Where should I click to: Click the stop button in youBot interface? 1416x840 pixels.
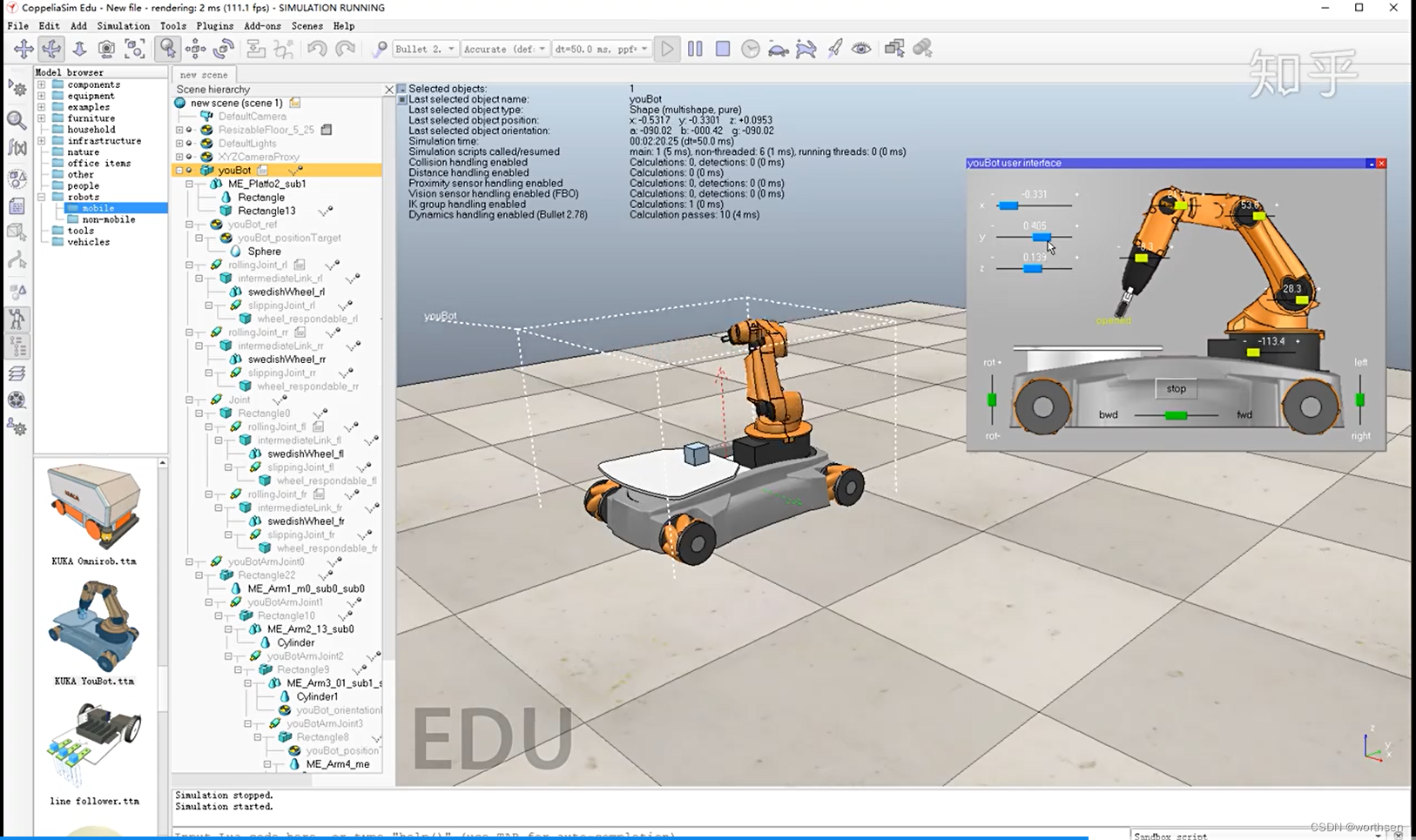pos(1176,389)
